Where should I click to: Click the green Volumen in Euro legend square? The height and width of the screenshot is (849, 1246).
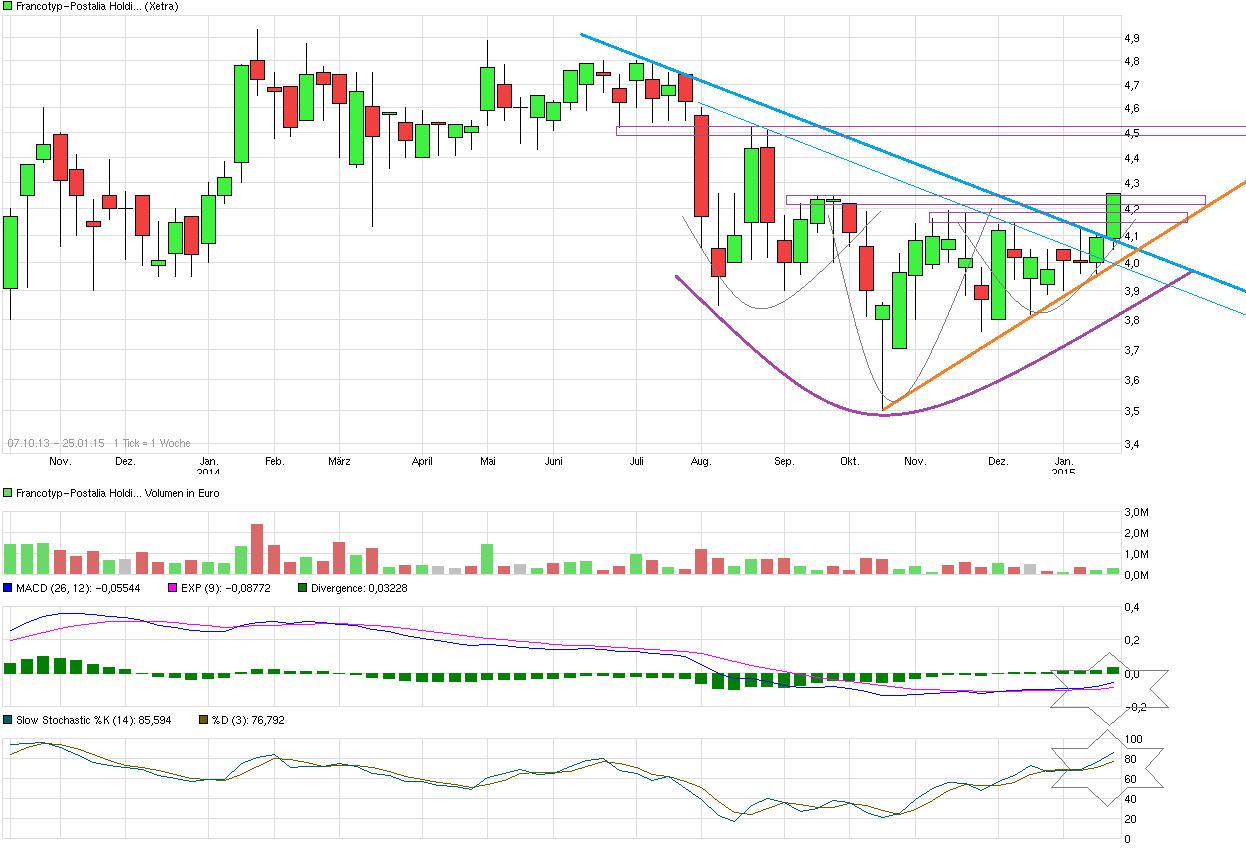pyautogui.click(x=9, y=493)
